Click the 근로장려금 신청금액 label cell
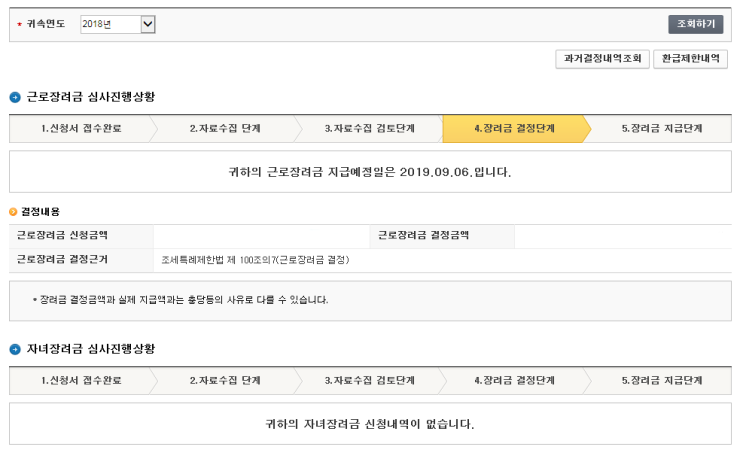 (81, 236)
